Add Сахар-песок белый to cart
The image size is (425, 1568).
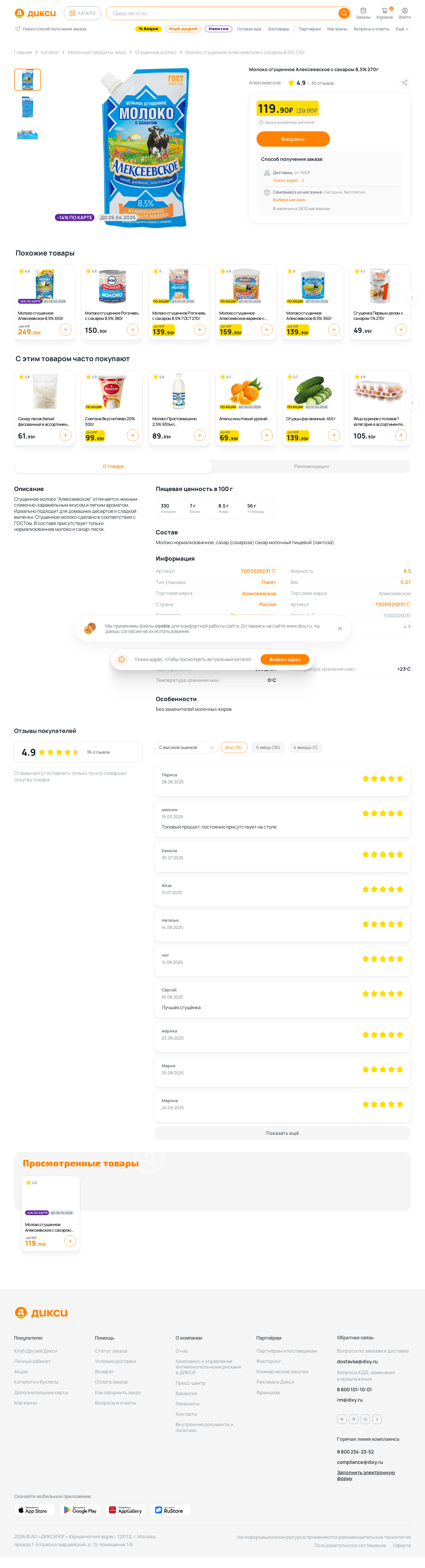(x=65, y=435)
